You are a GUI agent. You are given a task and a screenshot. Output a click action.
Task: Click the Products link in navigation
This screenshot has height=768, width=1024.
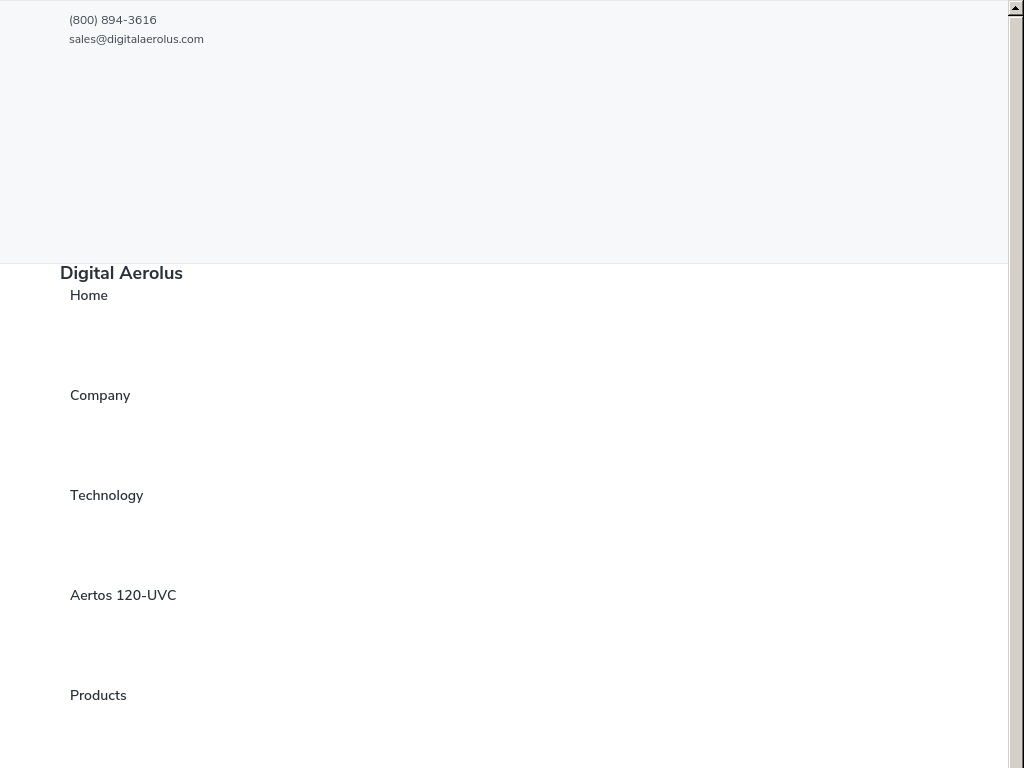[x=98, y=696]
